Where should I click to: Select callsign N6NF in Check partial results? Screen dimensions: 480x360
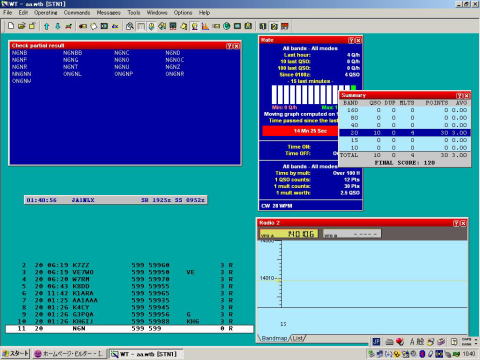(x=19, y=60)
